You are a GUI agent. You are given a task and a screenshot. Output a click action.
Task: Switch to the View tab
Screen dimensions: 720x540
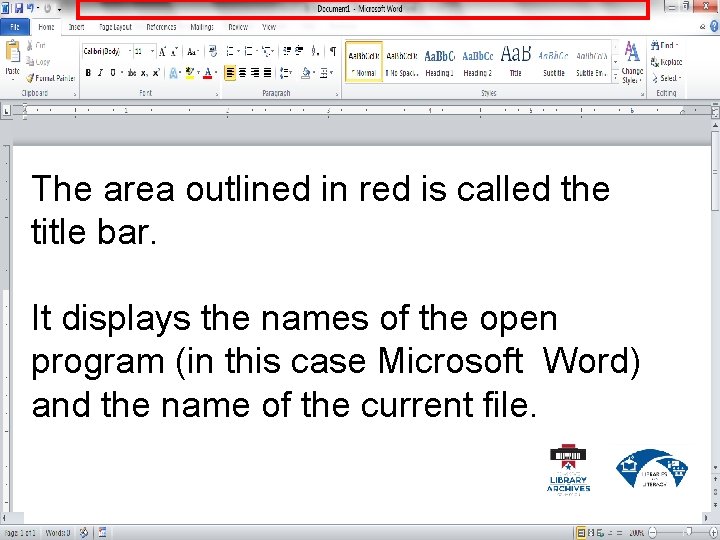269,27
